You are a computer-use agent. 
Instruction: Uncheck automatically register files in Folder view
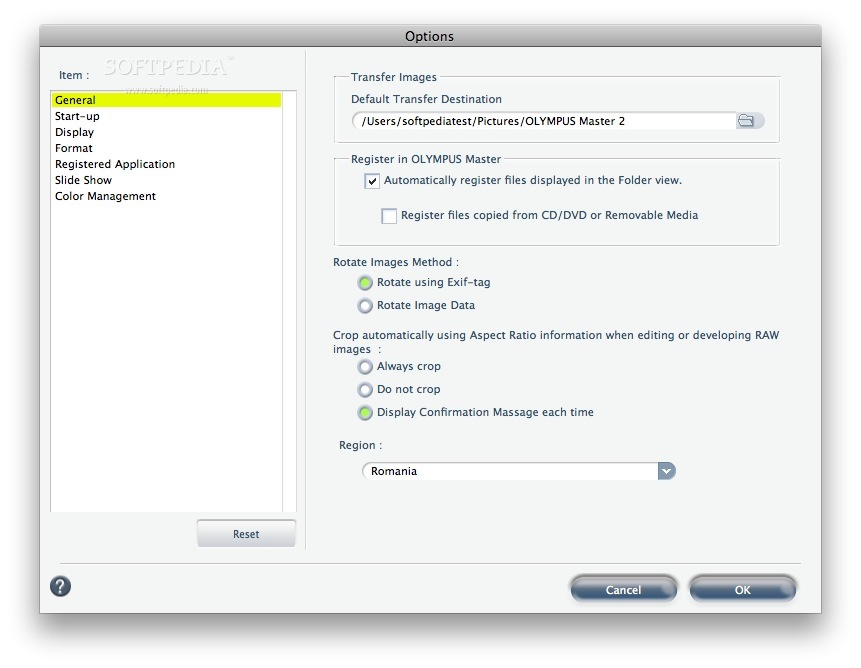(371, 180)
